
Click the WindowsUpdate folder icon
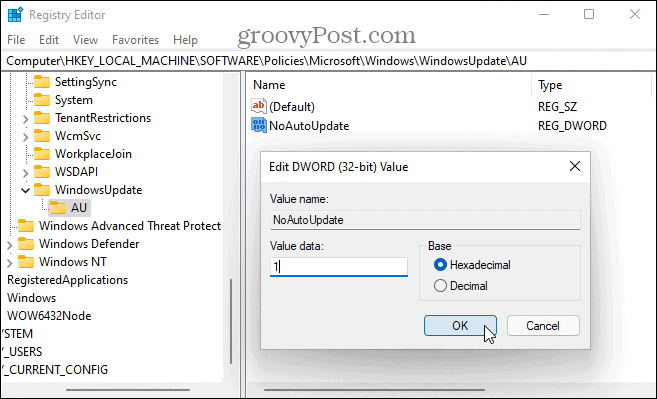42,190
